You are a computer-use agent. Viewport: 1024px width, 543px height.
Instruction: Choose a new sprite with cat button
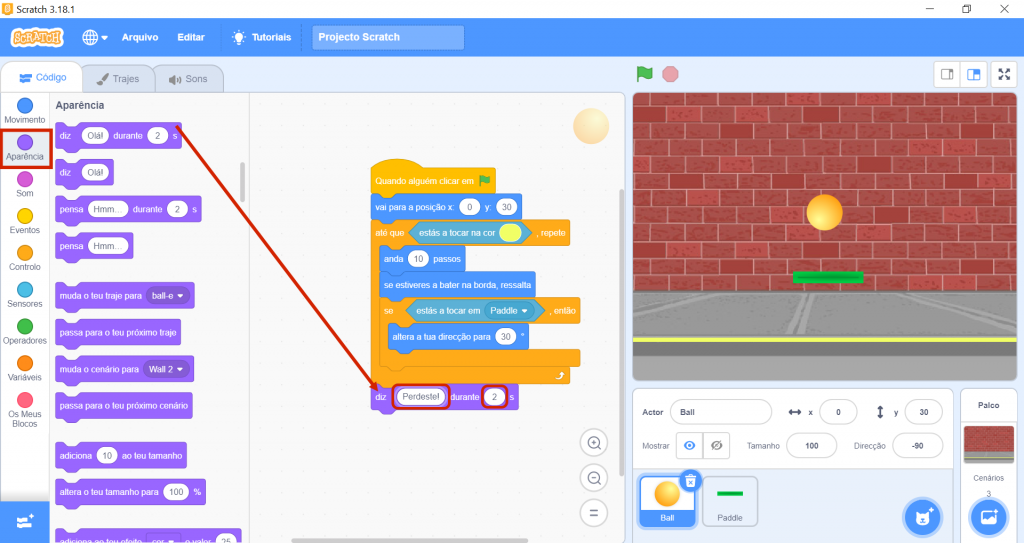click(923, 518)
